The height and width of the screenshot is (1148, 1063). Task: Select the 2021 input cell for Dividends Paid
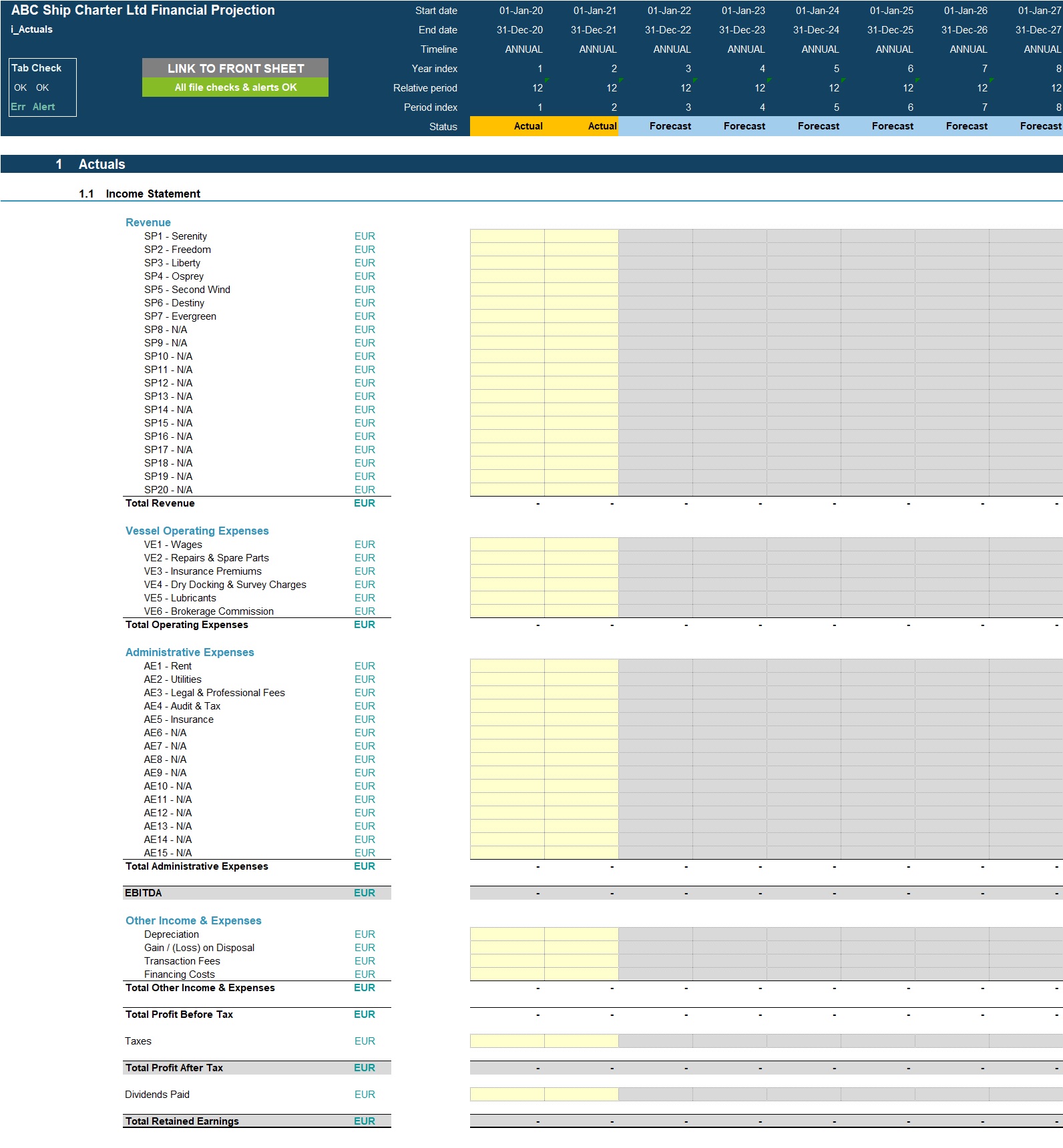click(582, 1095)
